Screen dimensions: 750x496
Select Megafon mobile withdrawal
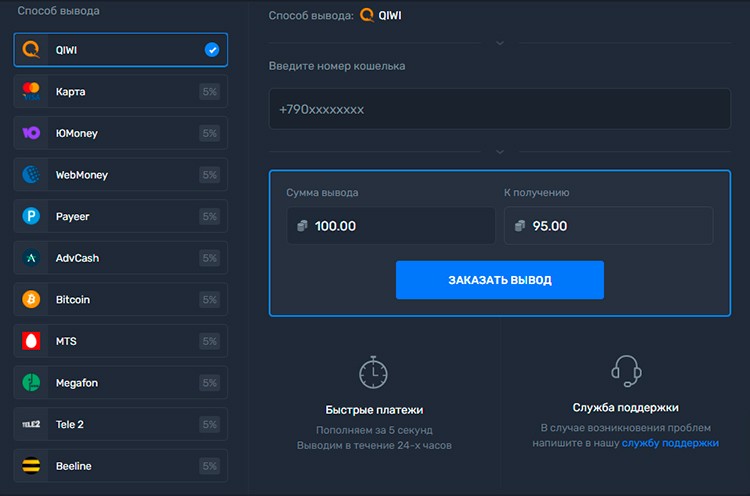[121, 383]
